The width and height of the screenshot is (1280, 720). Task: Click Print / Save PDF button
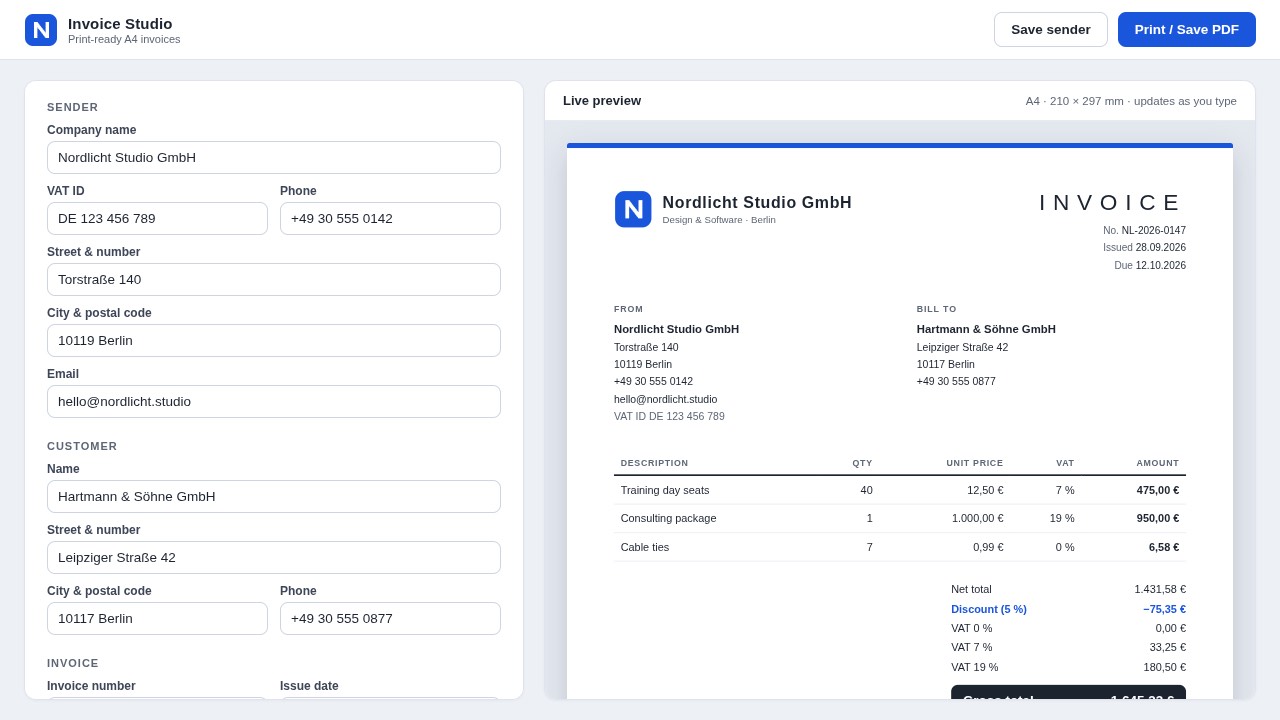point(1187,30)
